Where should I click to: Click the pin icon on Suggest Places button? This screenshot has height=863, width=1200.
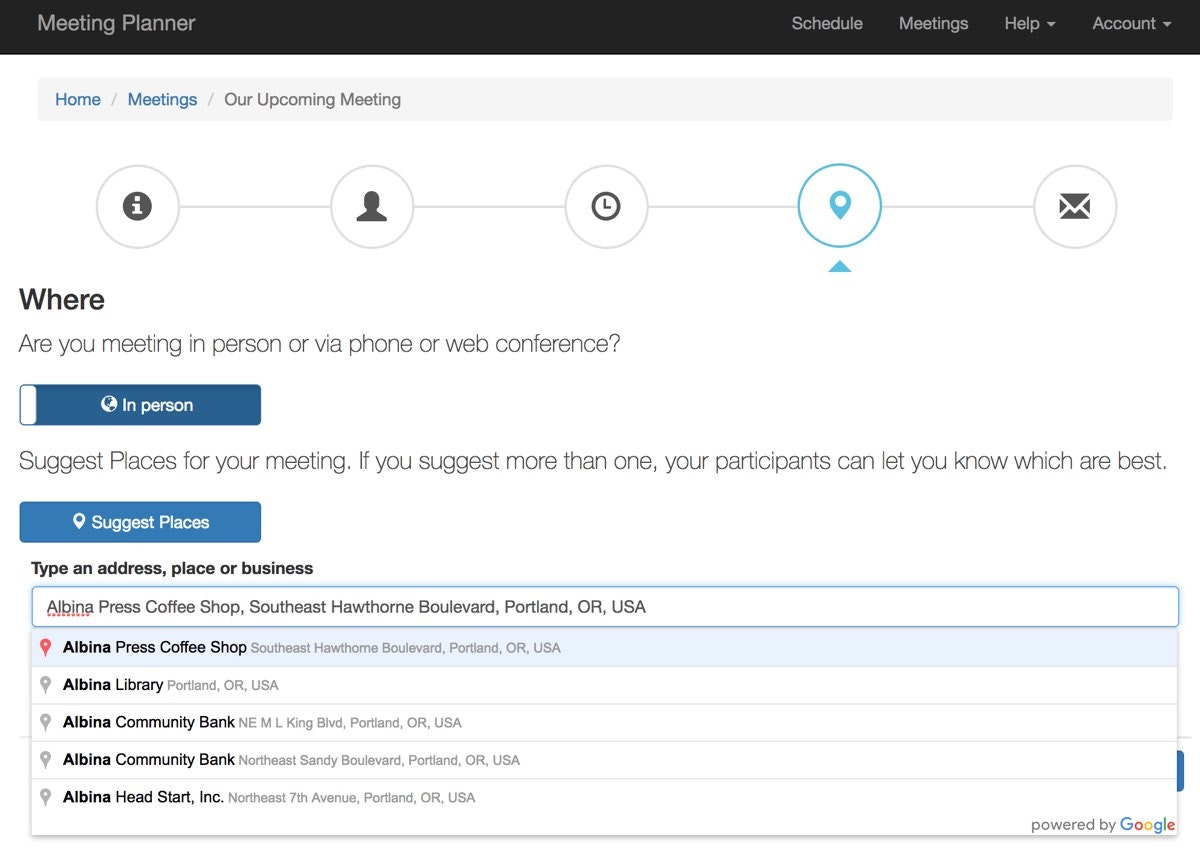pos(80,521)
